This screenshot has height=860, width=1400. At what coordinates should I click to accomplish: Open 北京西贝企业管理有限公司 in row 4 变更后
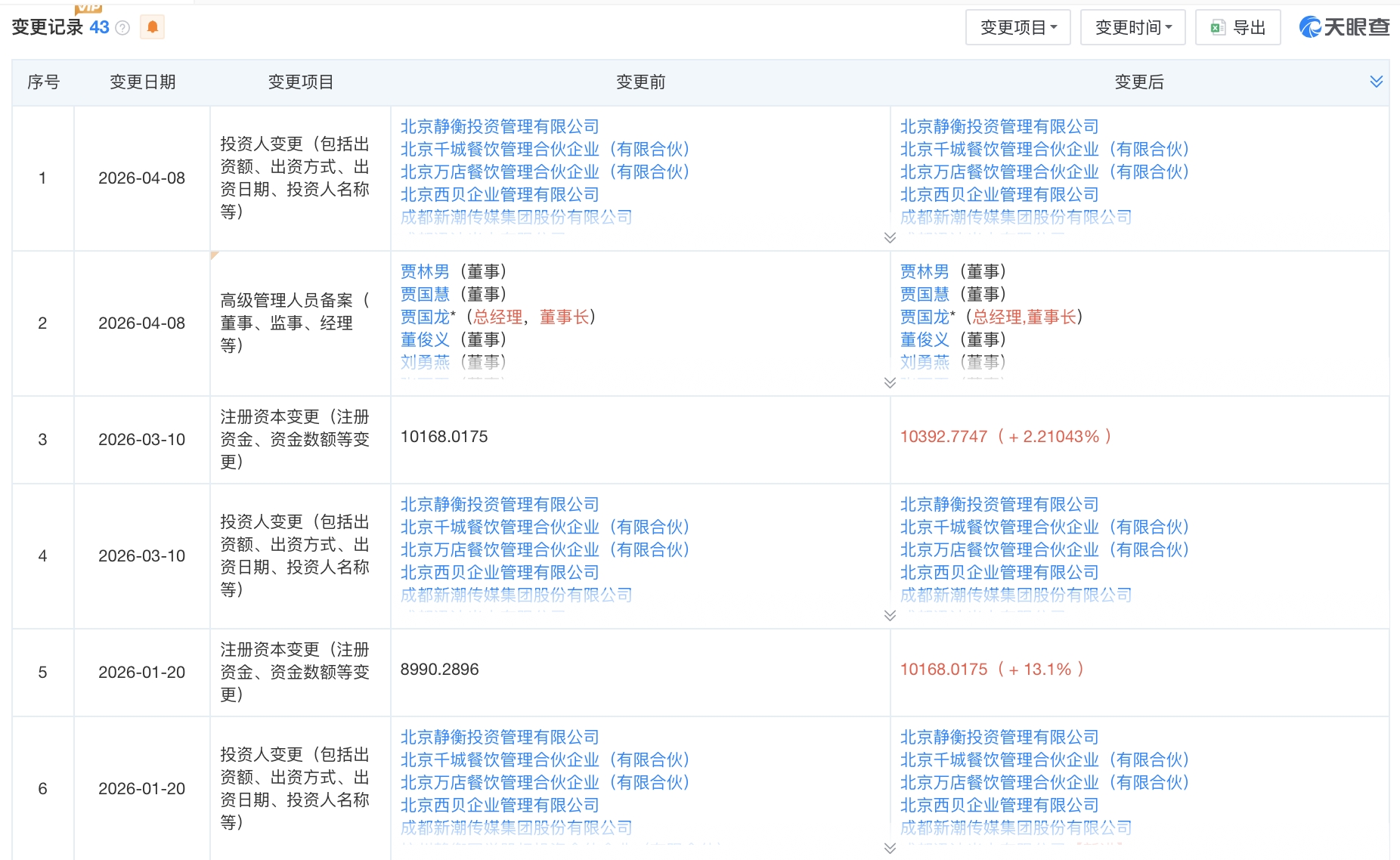point(999,572)
